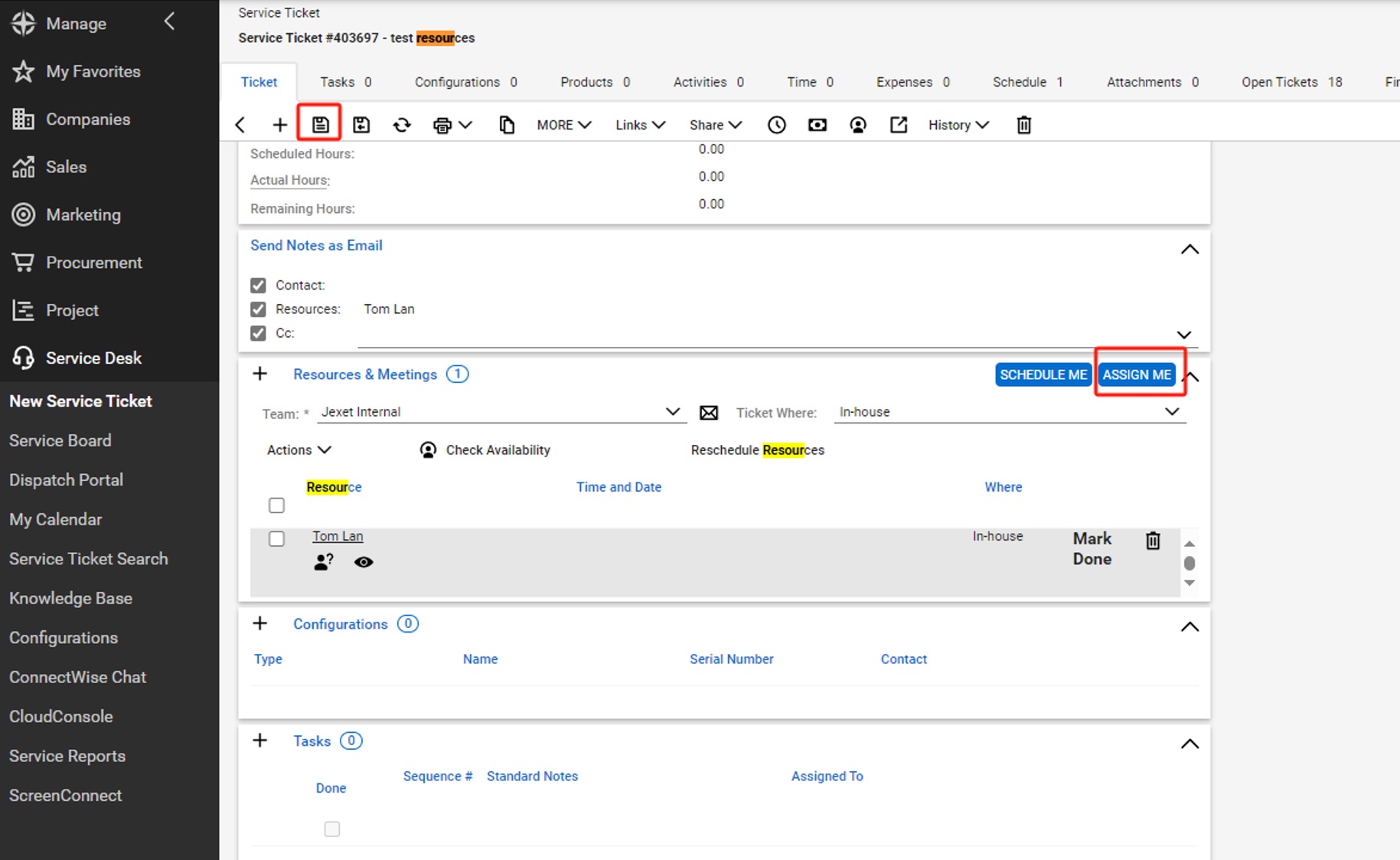1400x860 pixels.
Task: Uncheck the Contact checkbox
Action: pyautogui.click(x=258, y=286)
